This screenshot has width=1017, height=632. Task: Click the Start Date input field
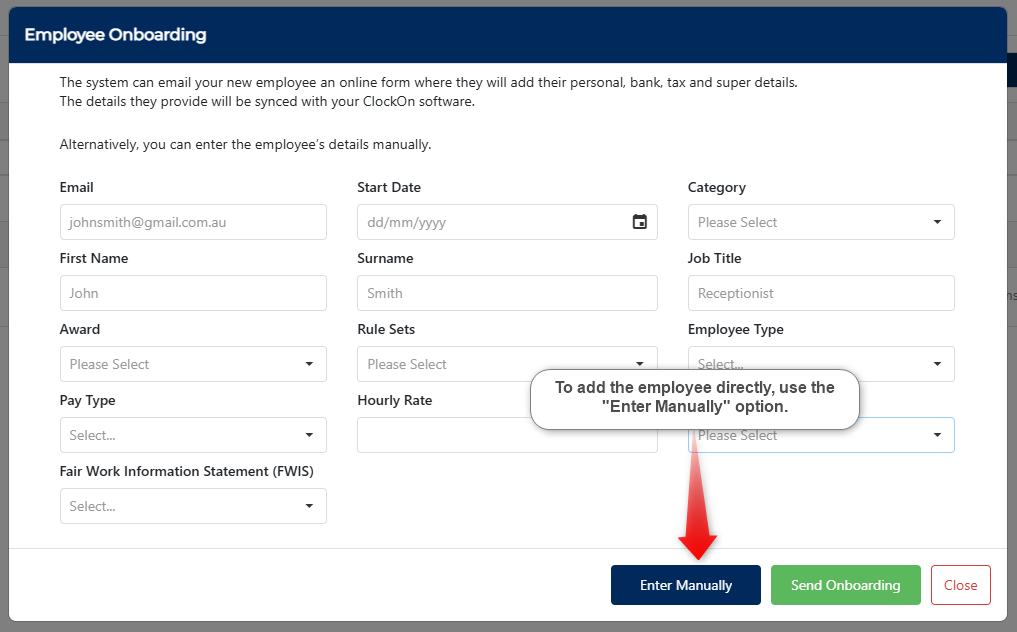(x=490, y=222)
